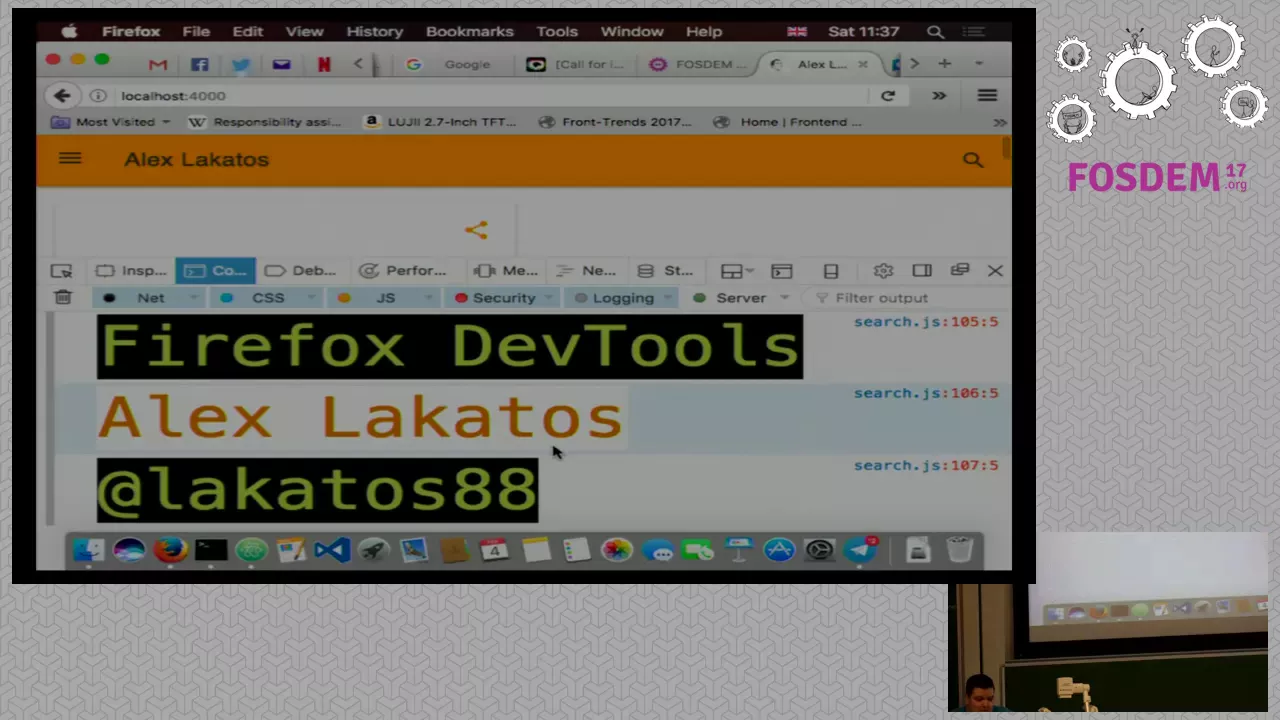Open Terminal from the Dock
Screen dimensions: 1280x720
point(211,550)
